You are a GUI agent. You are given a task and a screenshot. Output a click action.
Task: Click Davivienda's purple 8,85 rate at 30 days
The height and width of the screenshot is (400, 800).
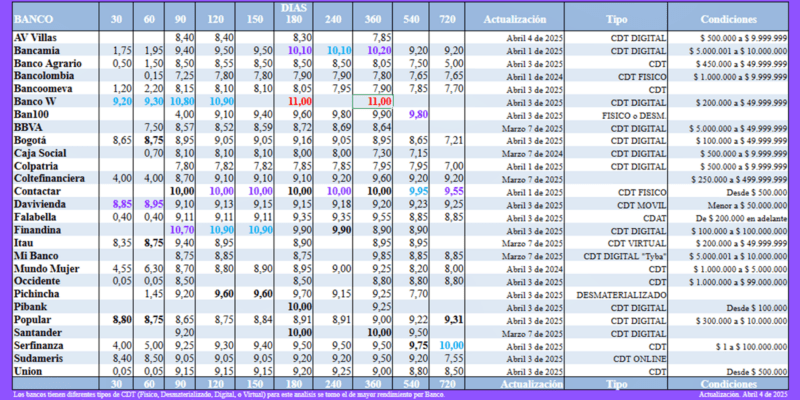pyautogui.click(x=122, y=204)
